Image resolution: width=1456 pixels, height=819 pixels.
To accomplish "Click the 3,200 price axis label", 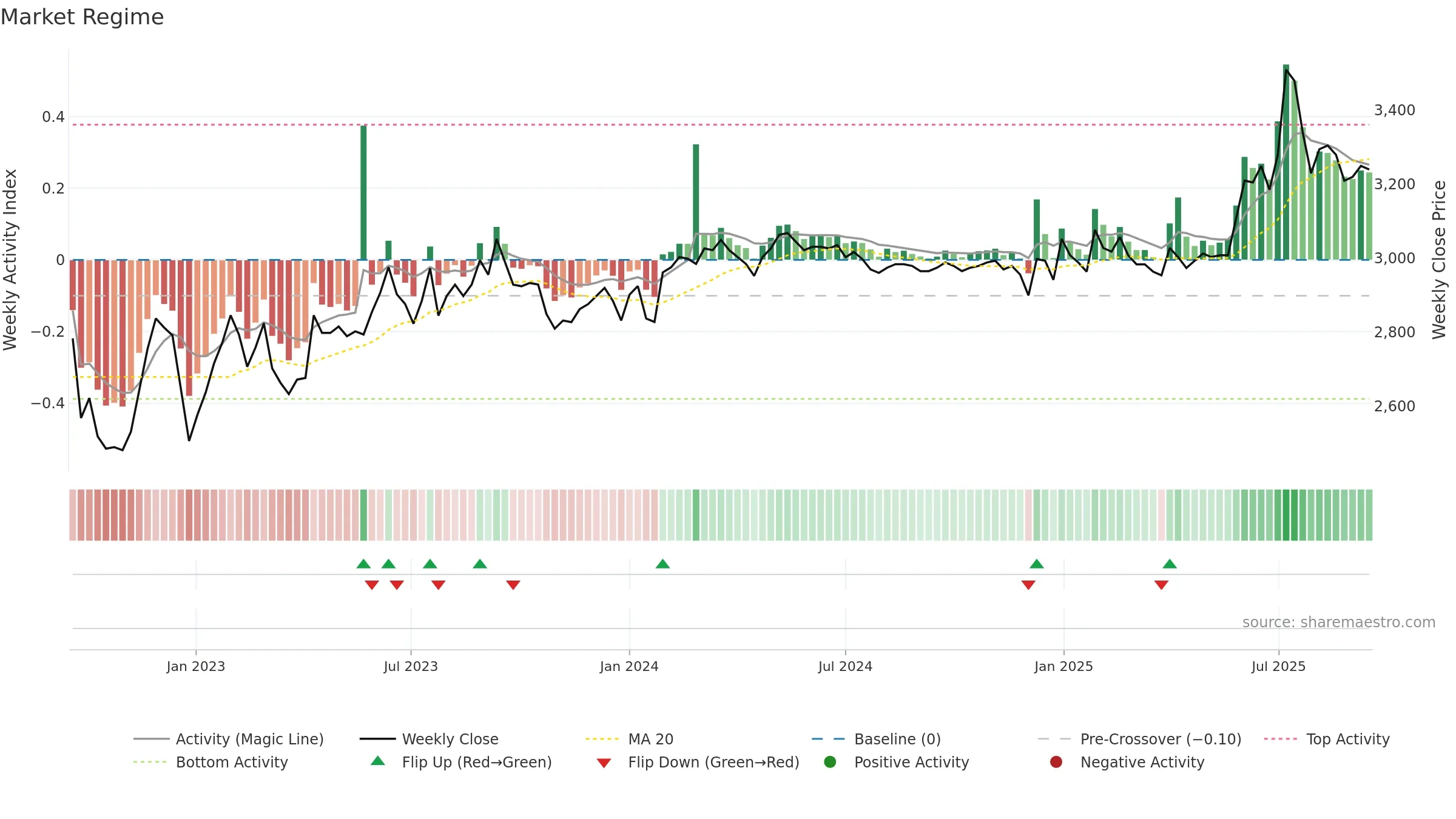I will (1394, 184).
